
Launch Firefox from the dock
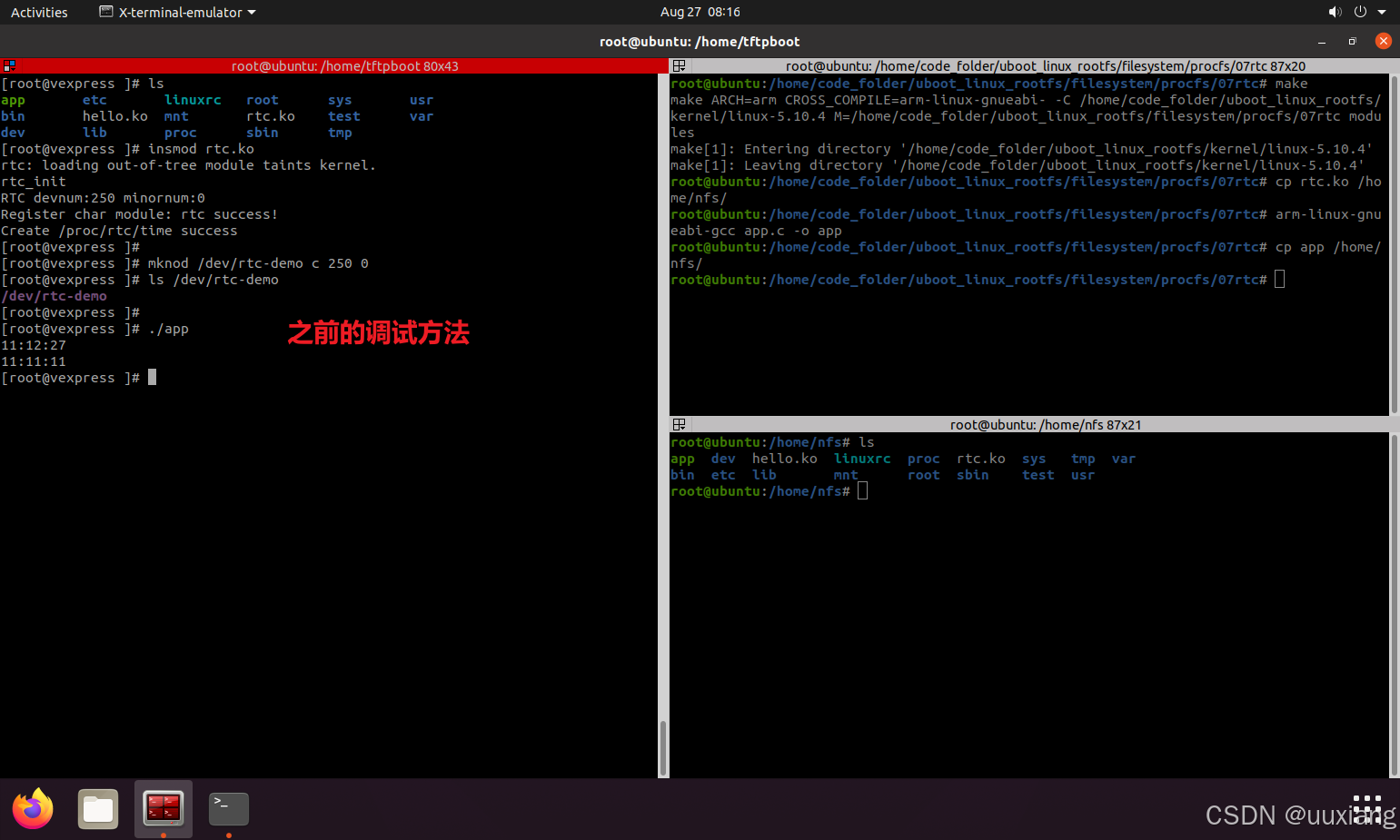pyautogui.click(x=33, y=809)
